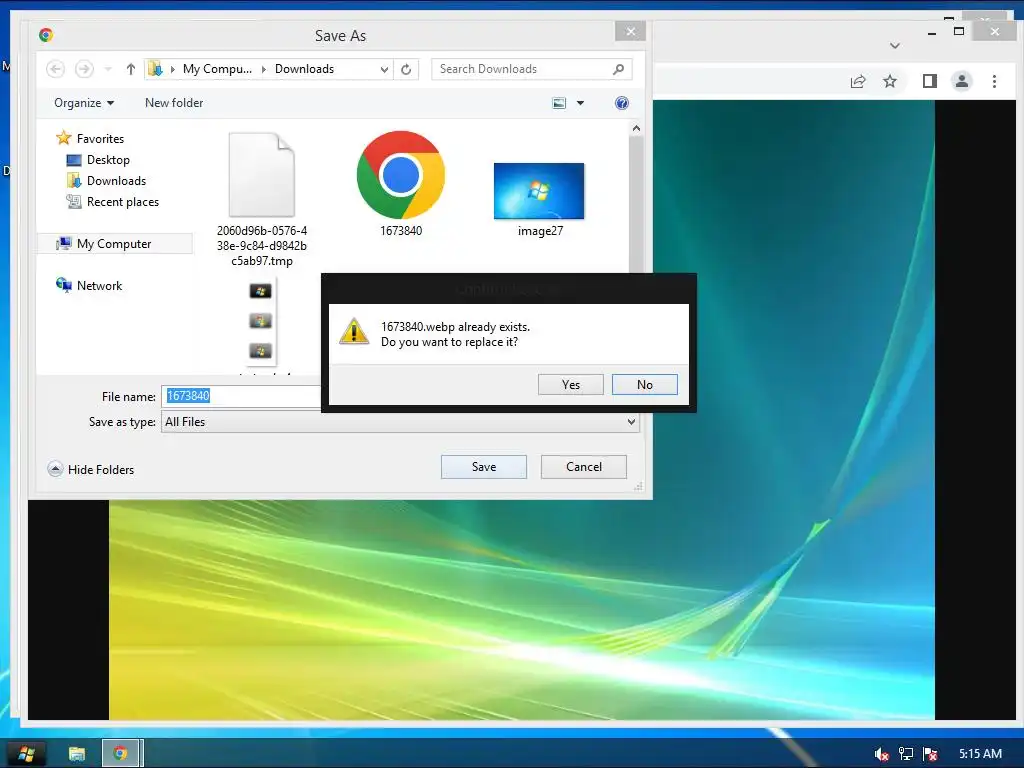The height and width of the screenshot is (768, 1024).
Task: Click the File name text field
Action: pyautogui.click(x=241, y=396)
